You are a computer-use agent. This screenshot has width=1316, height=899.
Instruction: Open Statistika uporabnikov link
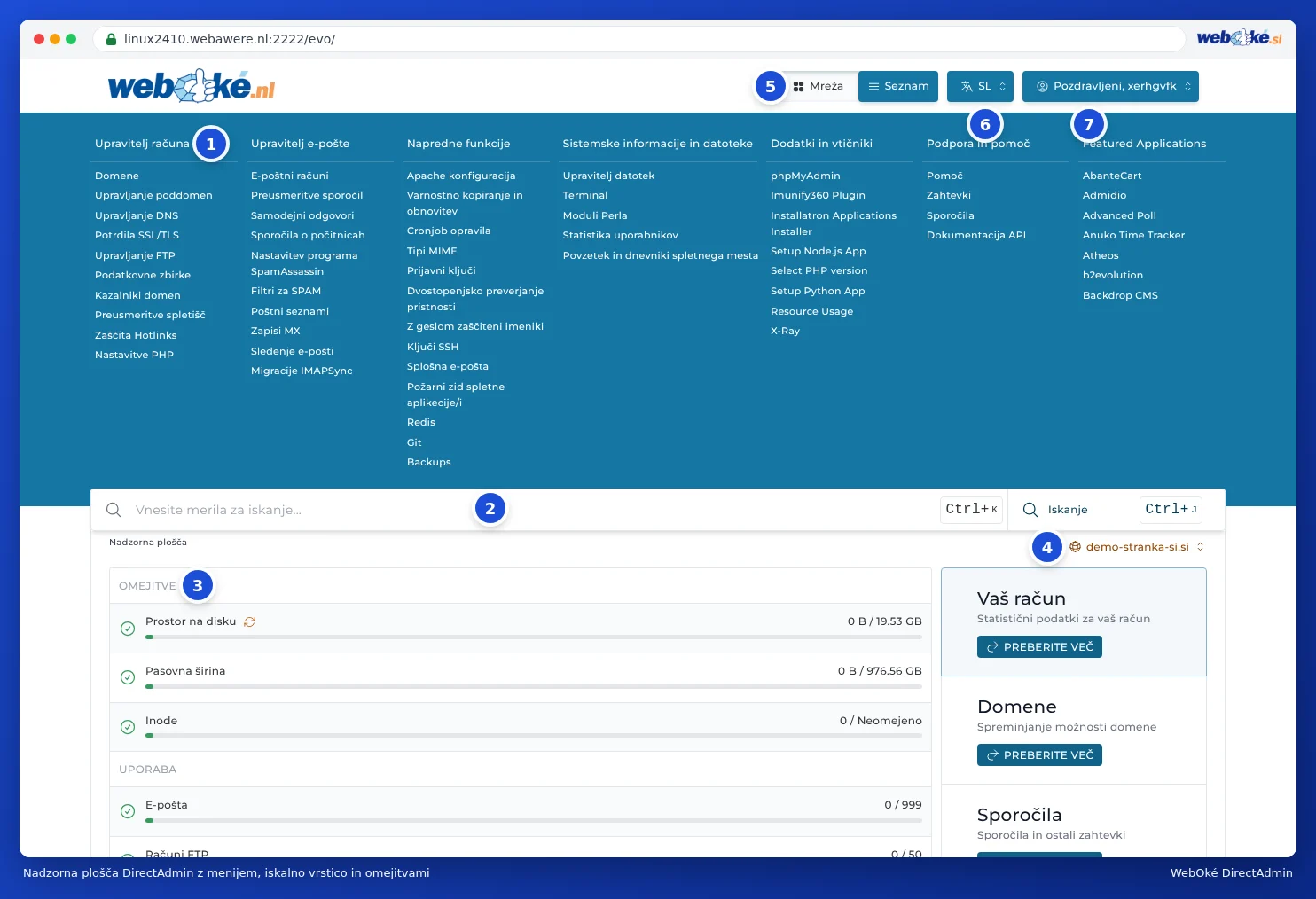point(621,235)
